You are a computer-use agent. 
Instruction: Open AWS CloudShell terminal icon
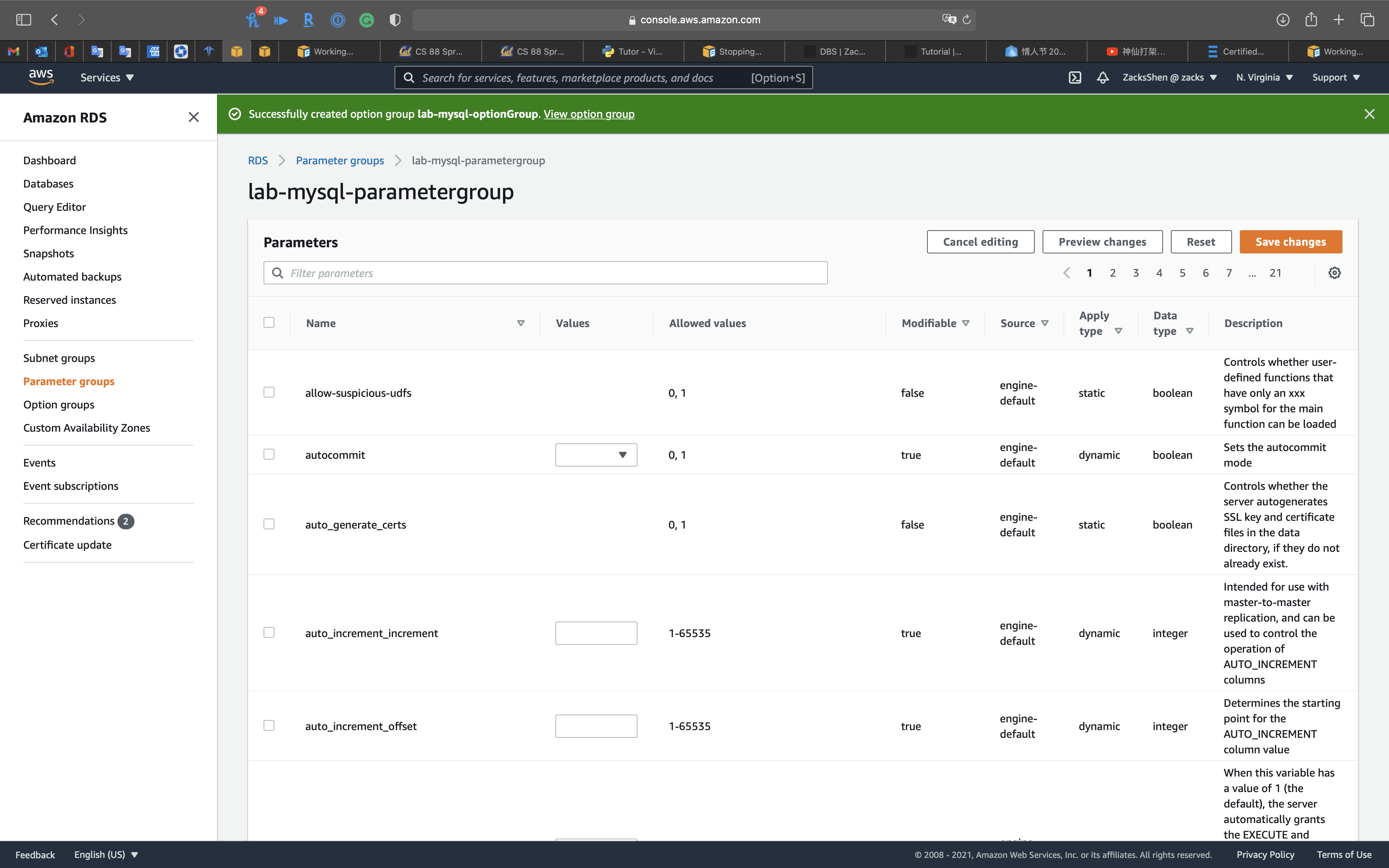pos(1074,77)
